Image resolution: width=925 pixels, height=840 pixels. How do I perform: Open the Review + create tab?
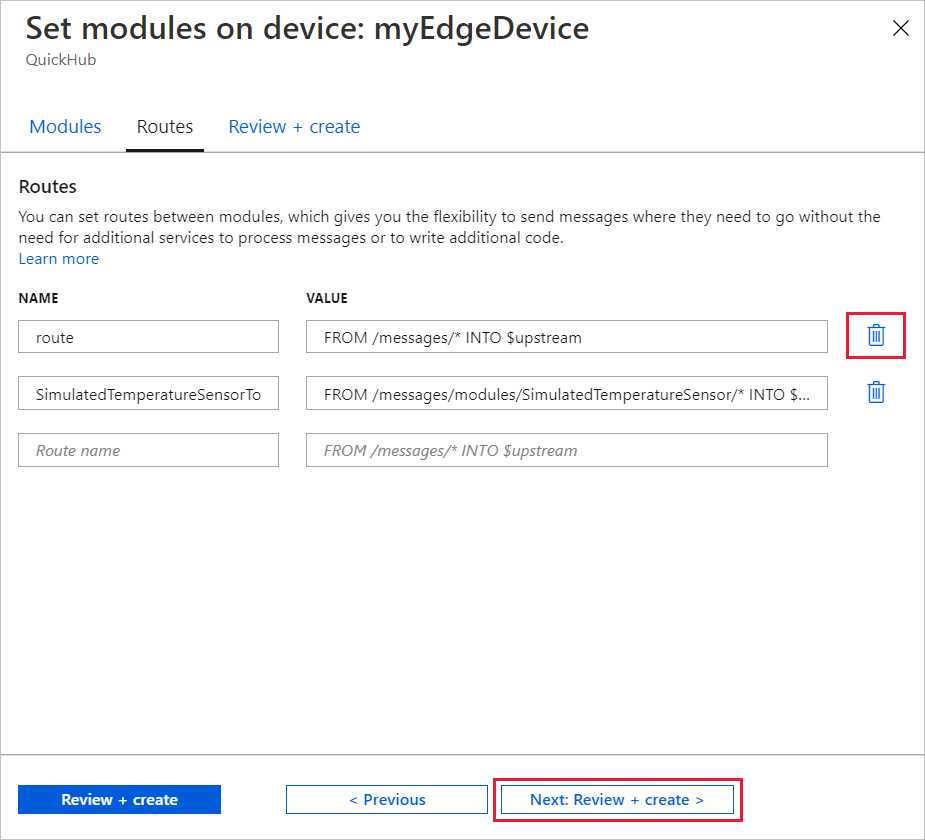(294, 127)
